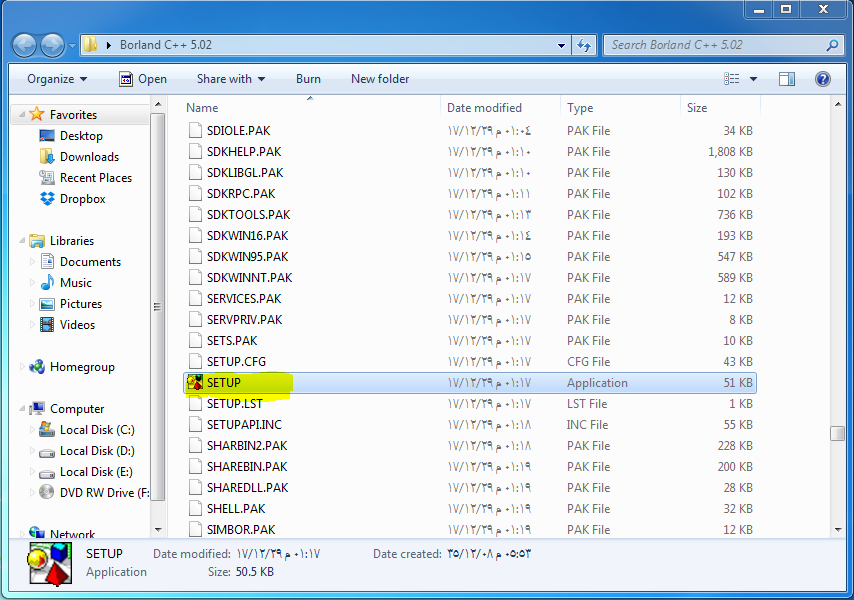The height and width of the screenshot is (600, 854).
Task: Open the Videos library
Action: pos(77,325)
